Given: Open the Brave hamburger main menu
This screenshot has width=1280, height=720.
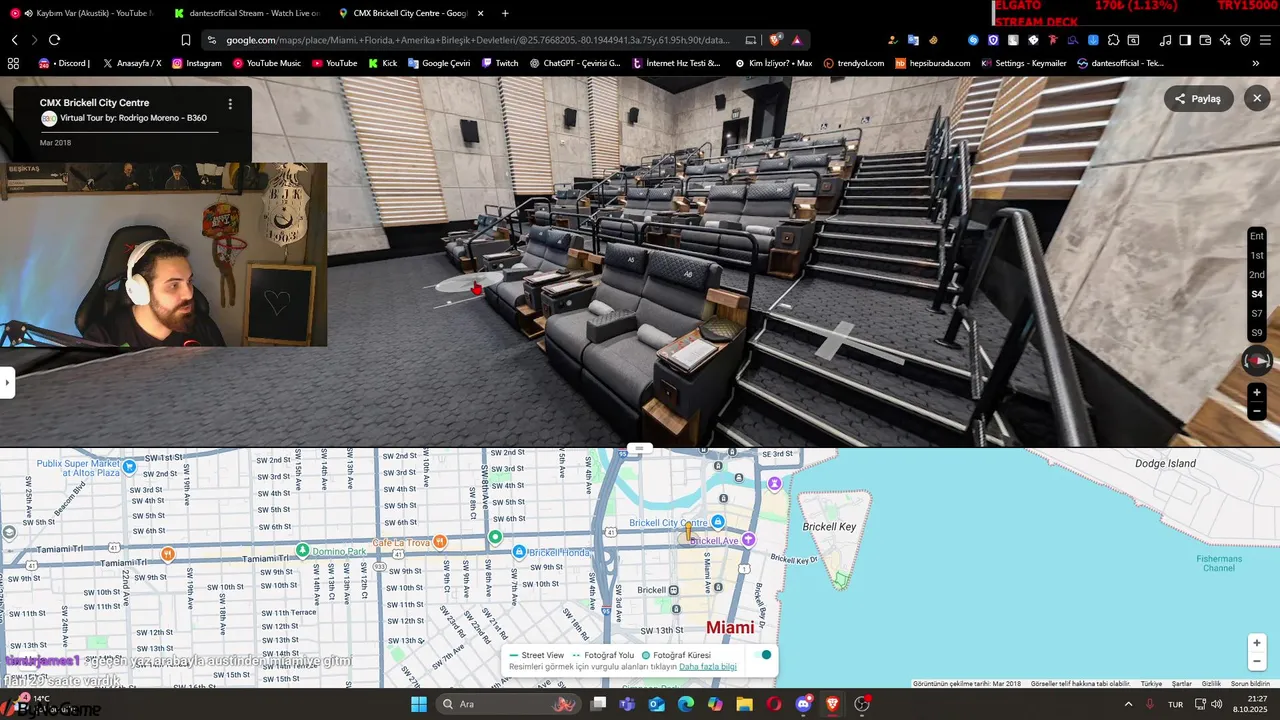Looking at the screenshot, I should coord(1264,40).
